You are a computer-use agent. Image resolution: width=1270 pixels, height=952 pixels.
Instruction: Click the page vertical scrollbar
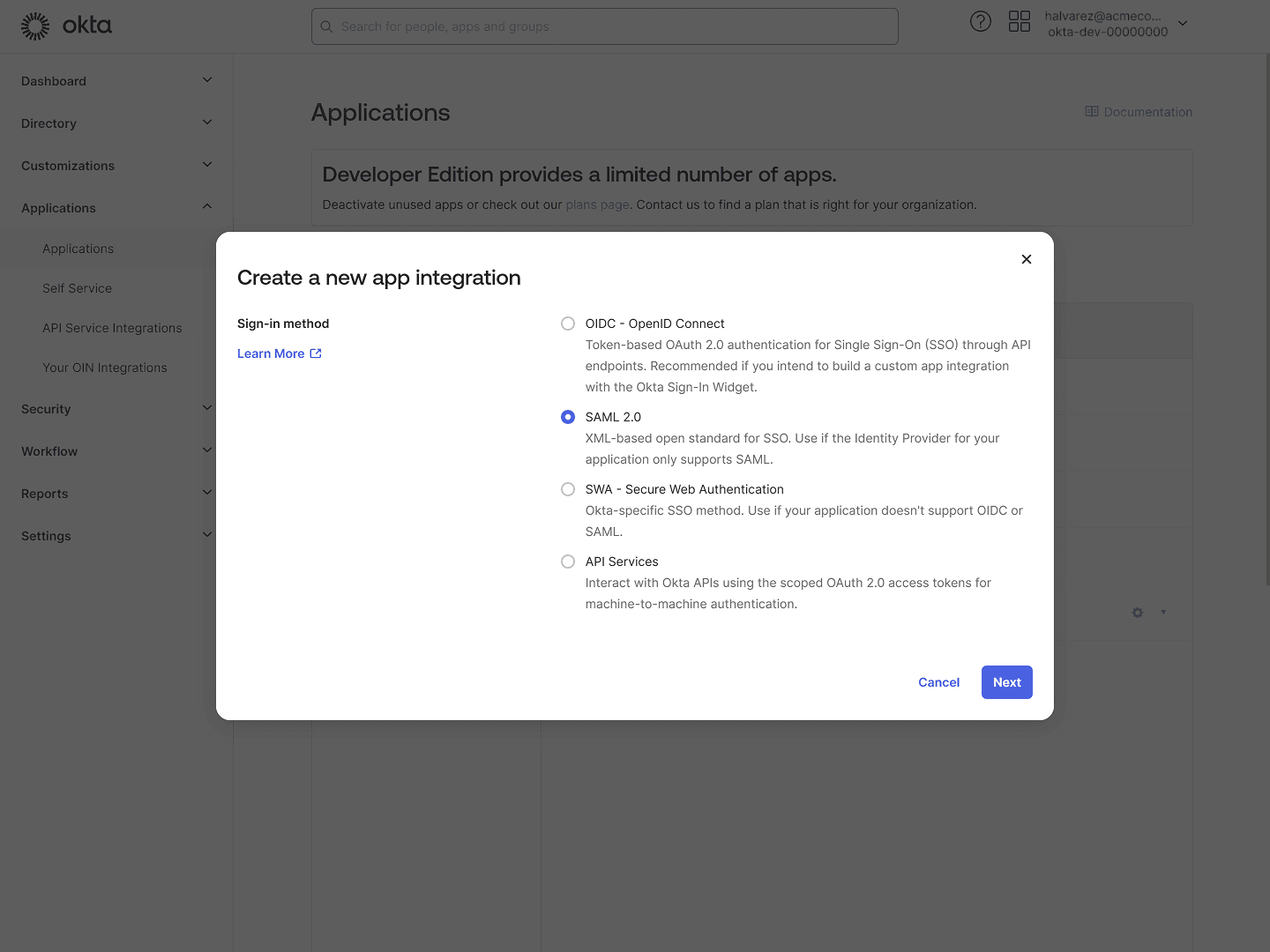pos(1267,317)
